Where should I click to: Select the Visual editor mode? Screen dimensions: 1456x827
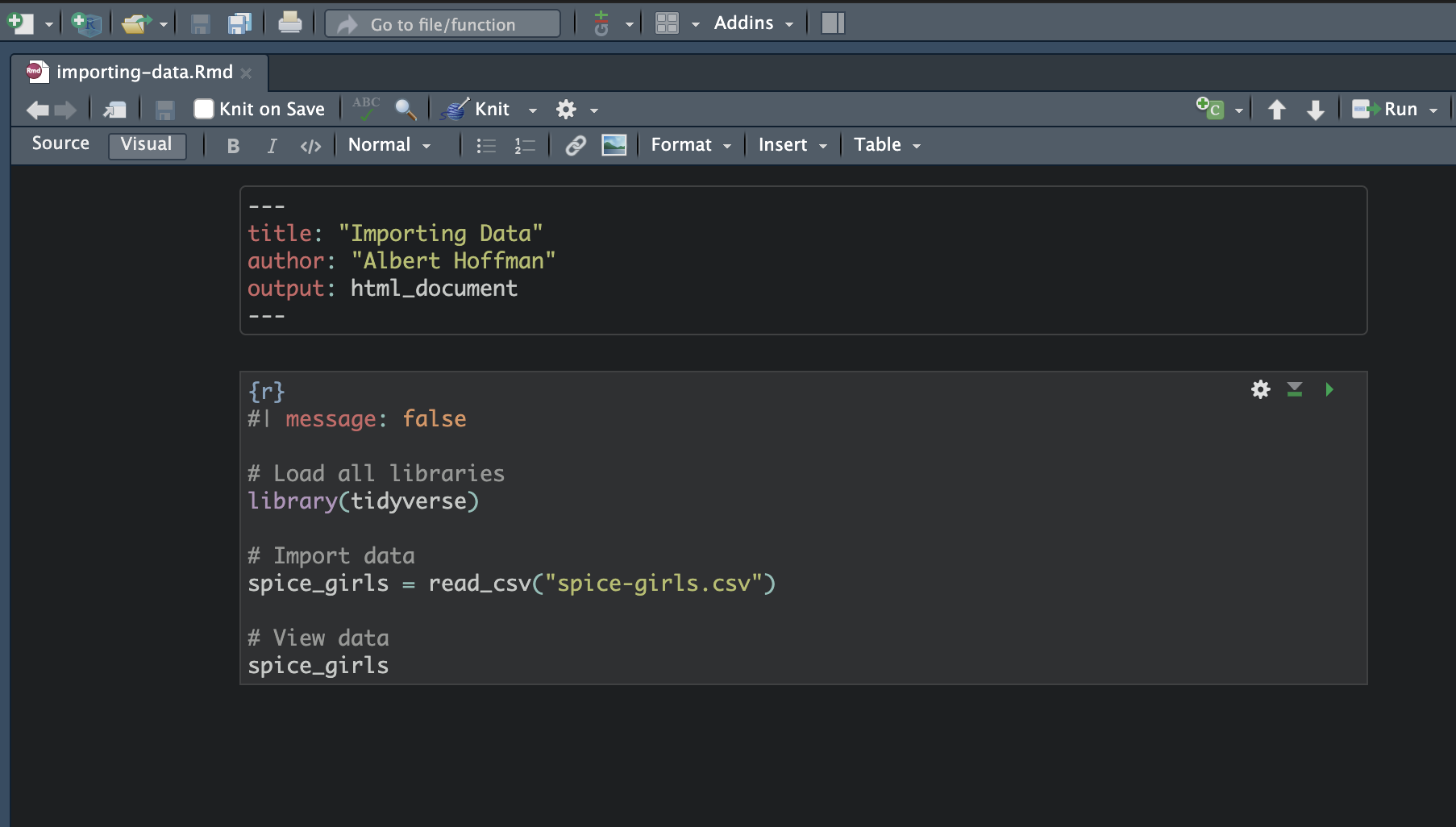tap(147, 144)
